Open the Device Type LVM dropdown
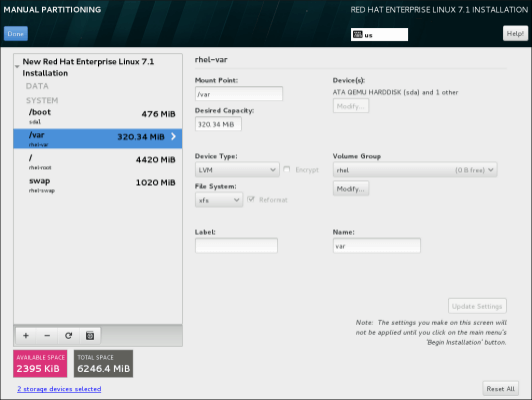 (x=237, y=170)
